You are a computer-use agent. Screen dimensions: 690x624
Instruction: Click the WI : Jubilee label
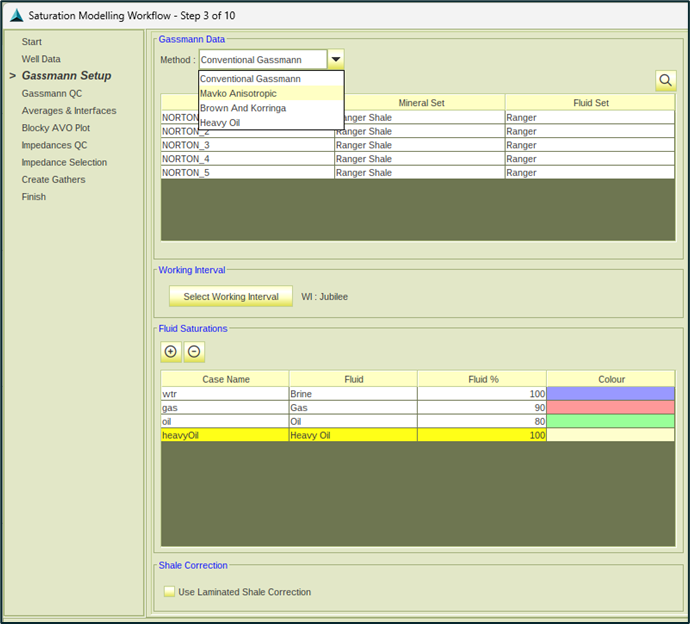click(x=324, y=297)
